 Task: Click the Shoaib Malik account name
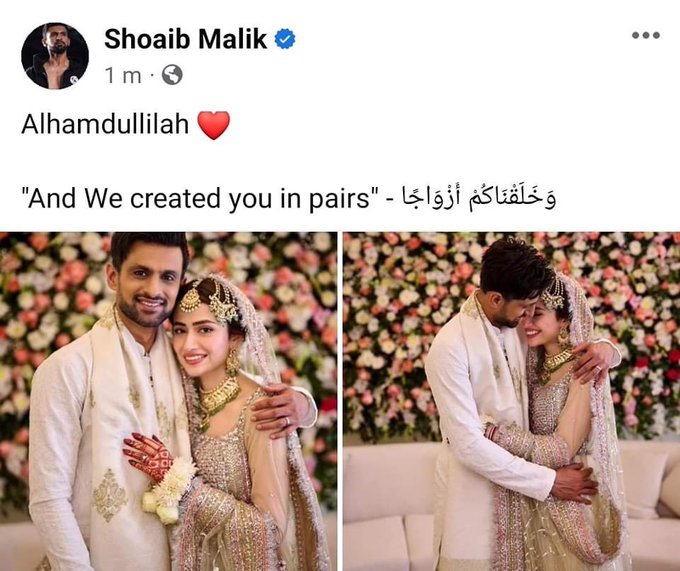tap(185, 39)
